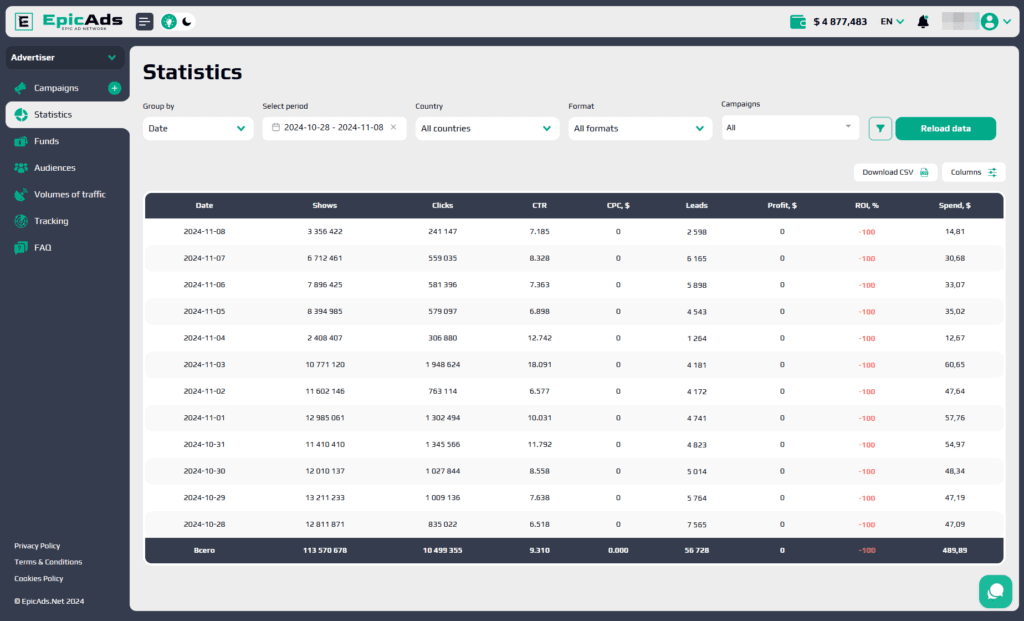Click the Leads column header
The image size is (1024, 621).
[697, 206]
